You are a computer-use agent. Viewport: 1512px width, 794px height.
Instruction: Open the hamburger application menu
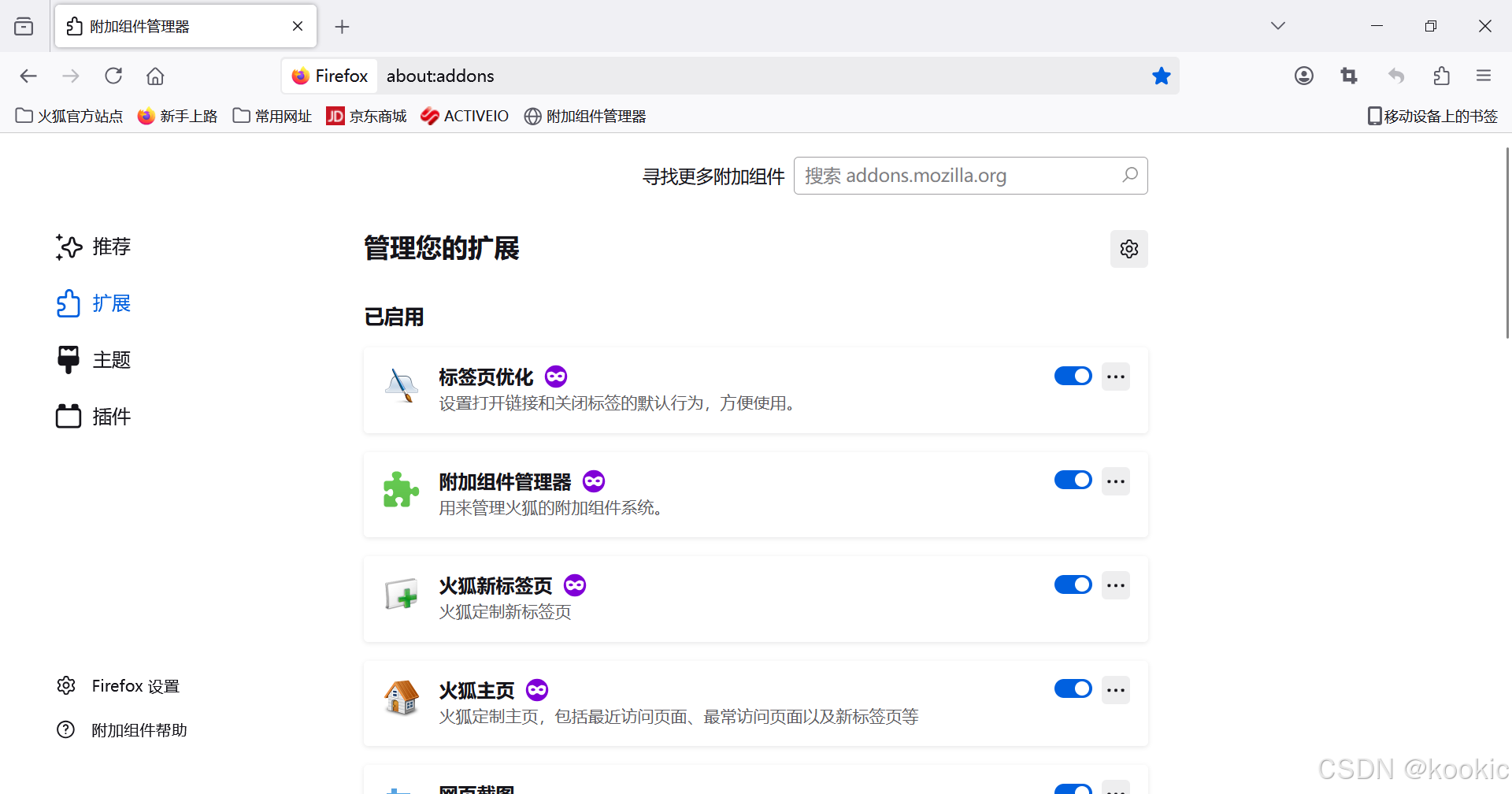1484,76
